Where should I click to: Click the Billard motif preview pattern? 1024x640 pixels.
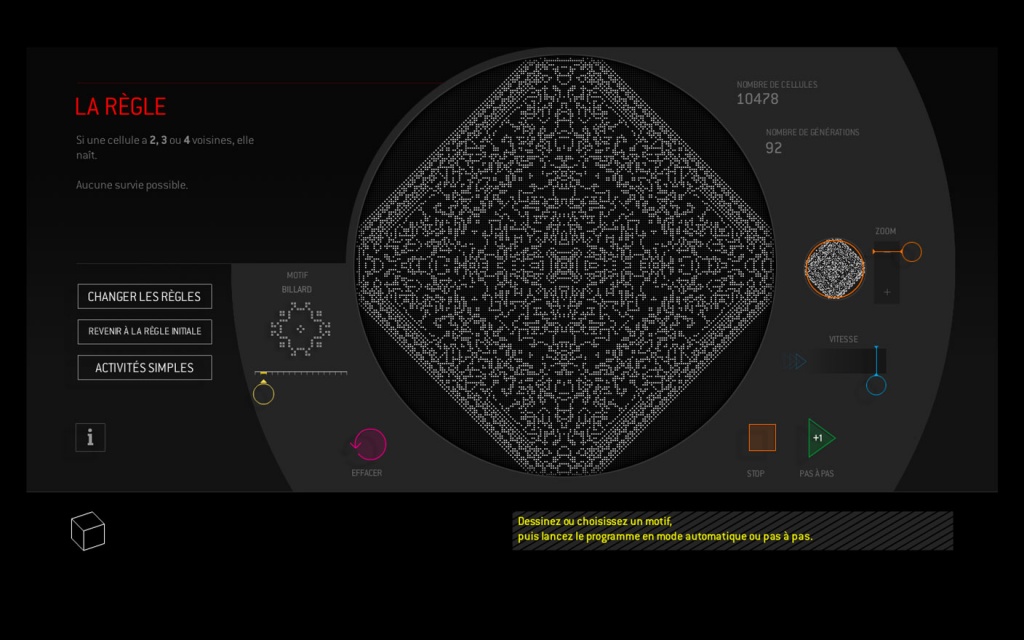click(299, 329)
